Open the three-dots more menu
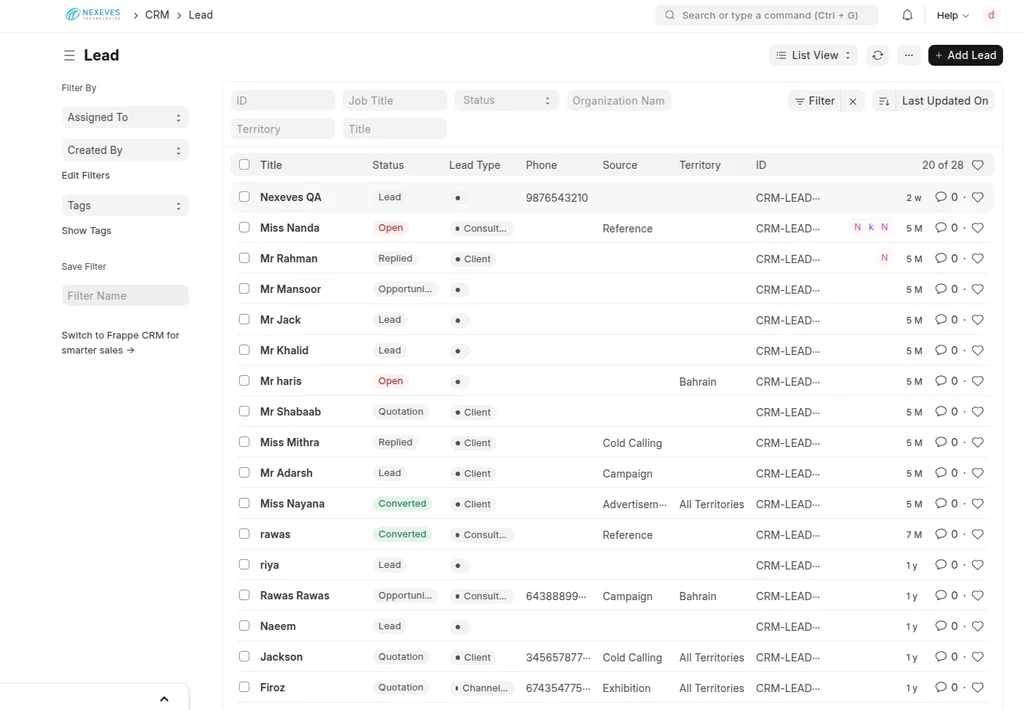 click(908, 56)
